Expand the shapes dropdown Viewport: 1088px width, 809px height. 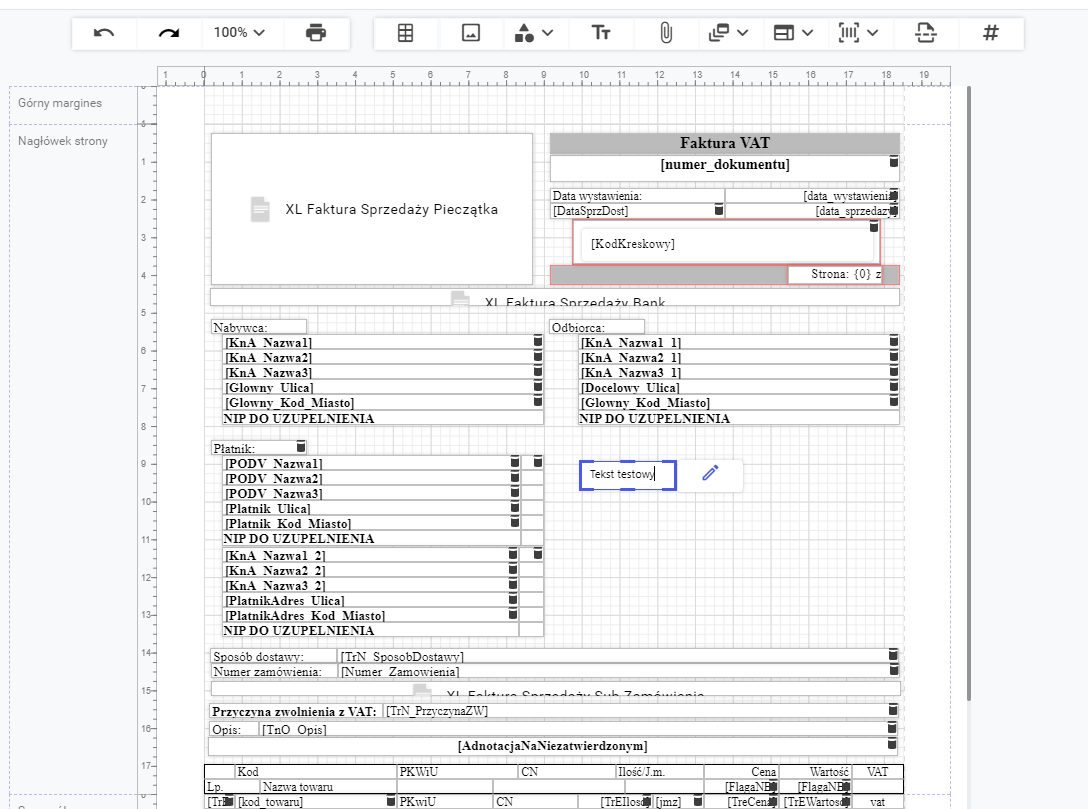[535, 33]
